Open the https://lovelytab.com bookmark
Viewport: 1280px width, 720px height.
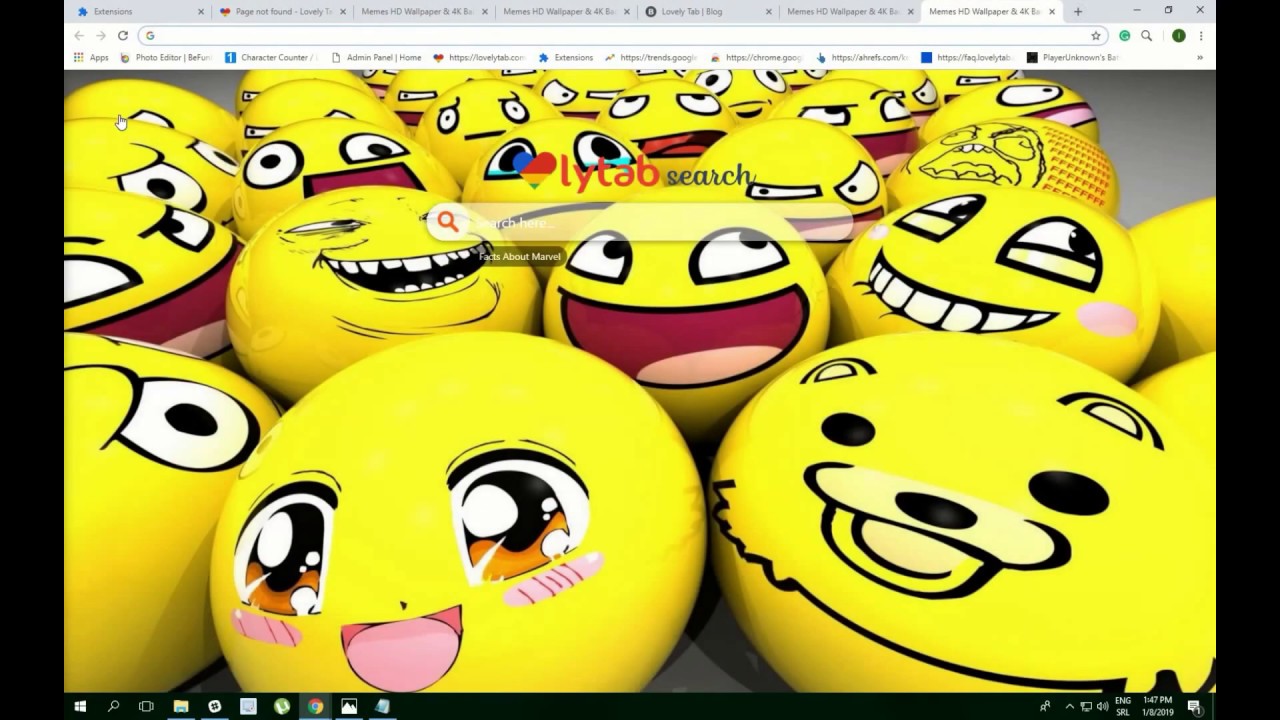point(480,57)
